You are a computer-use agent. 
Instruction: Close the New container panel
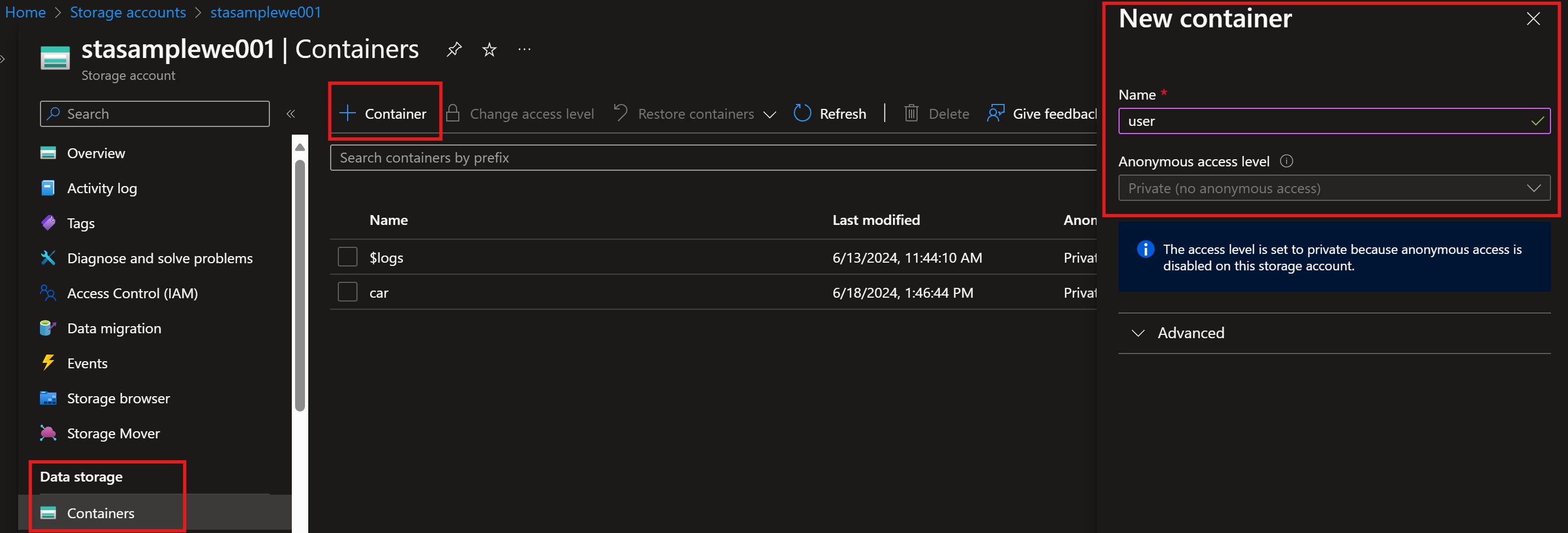(x=1533, y=19)
